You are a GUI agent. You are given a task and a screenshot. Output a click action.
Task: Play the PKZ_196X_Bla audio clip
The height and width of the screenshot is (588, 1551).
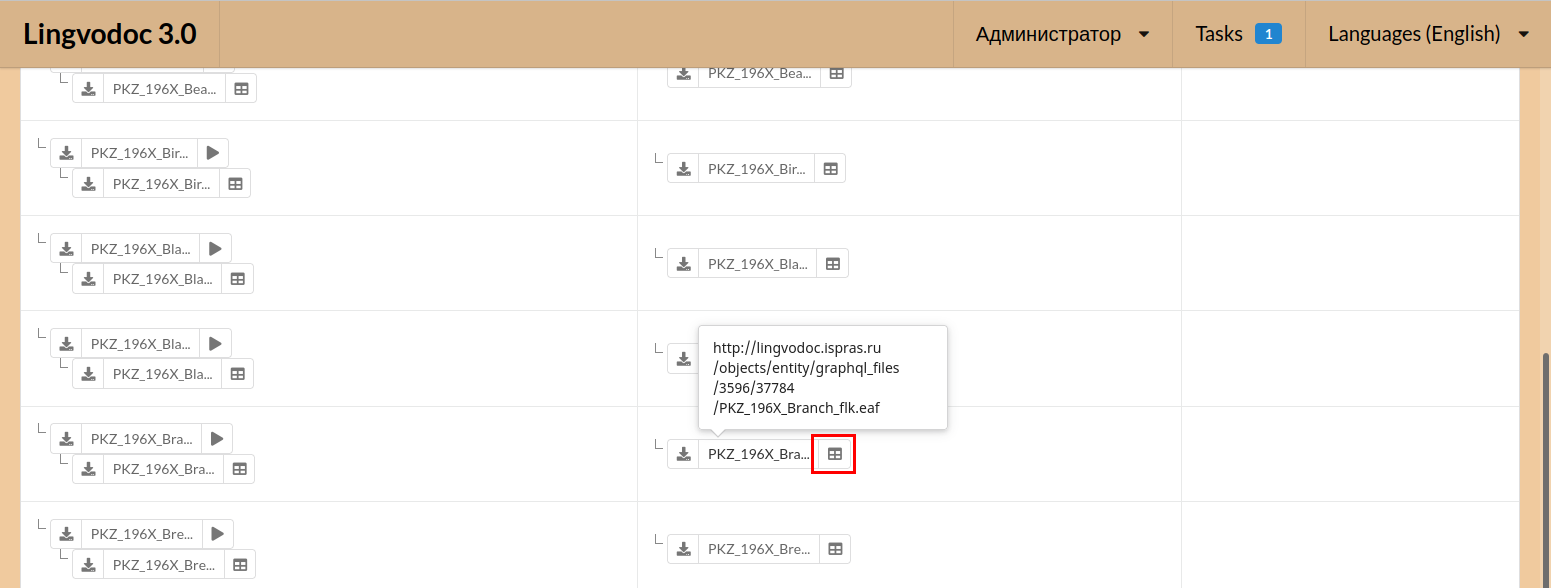pyautogui.click(x=214, y=248)
